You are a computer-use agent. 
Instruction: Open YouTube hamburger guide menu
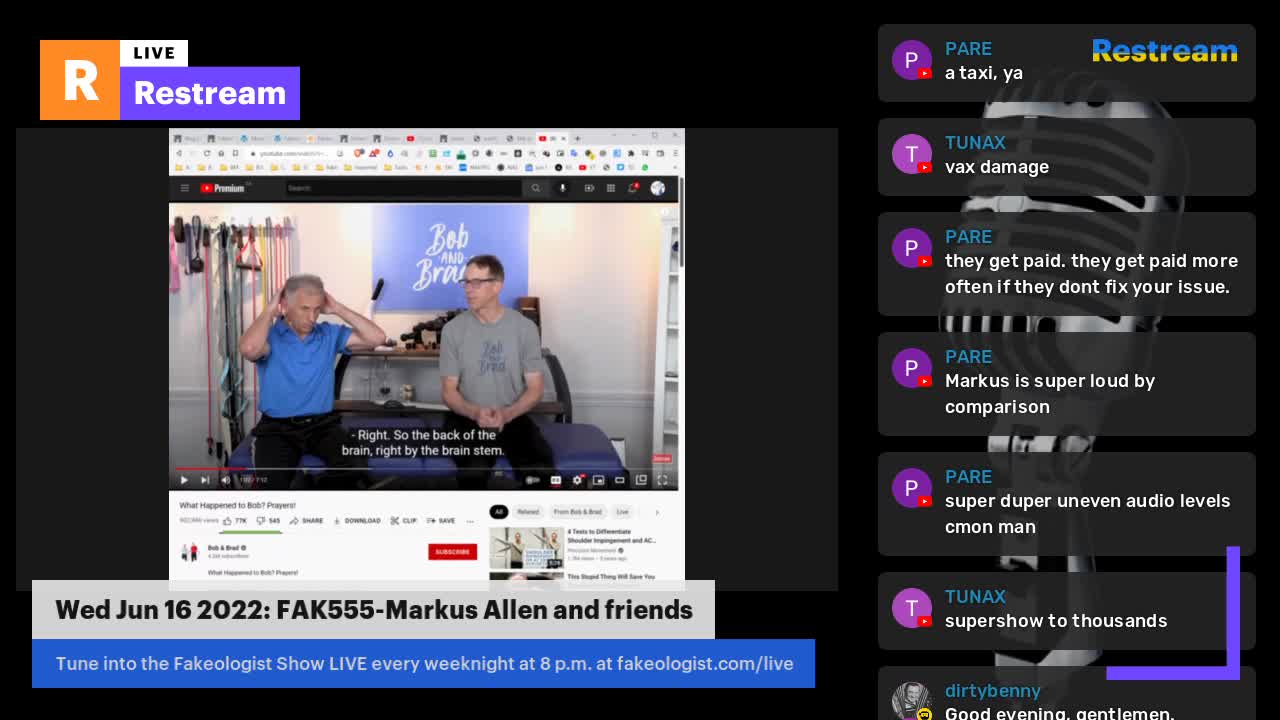[x=184, y=188]
